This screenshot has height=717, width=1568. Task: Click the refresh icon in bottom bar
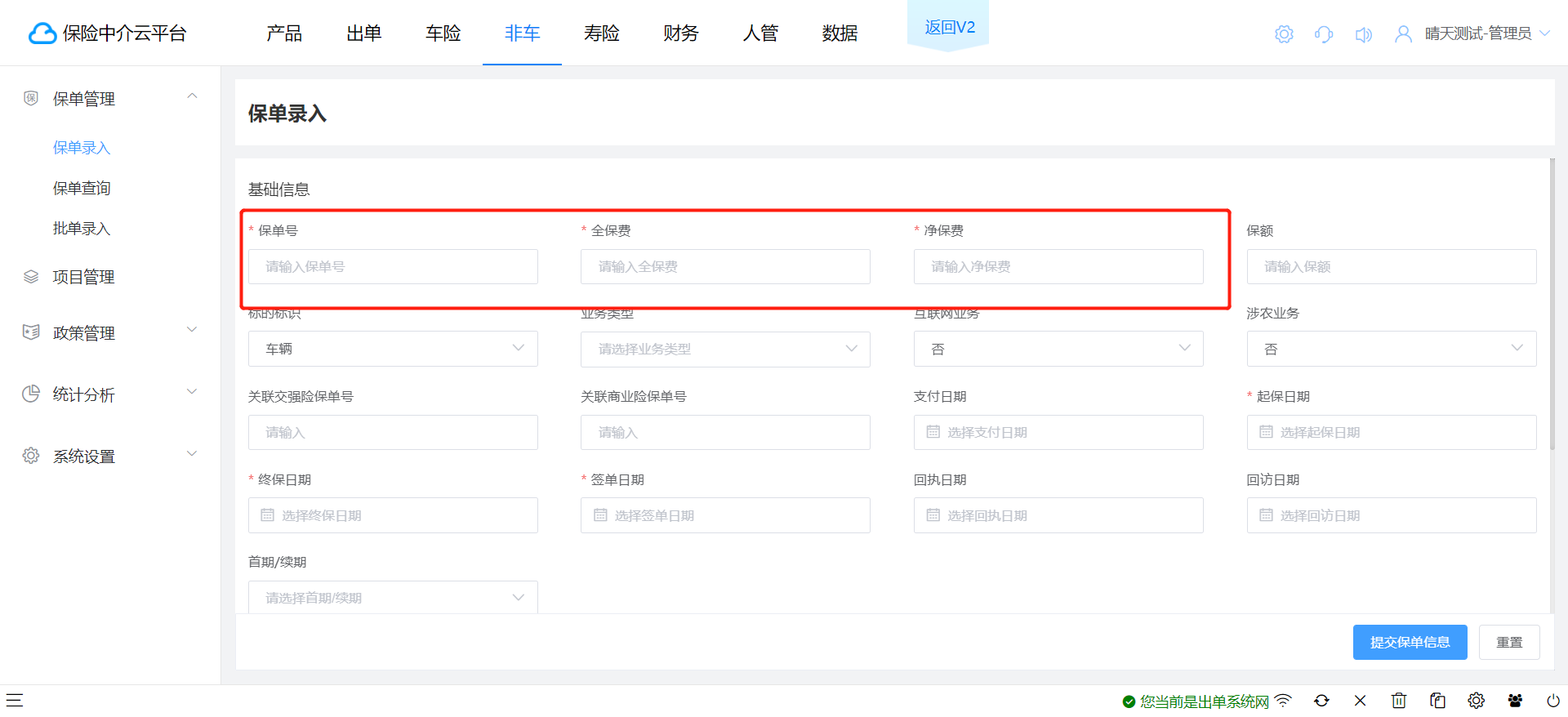click(x=1321, y=701)
